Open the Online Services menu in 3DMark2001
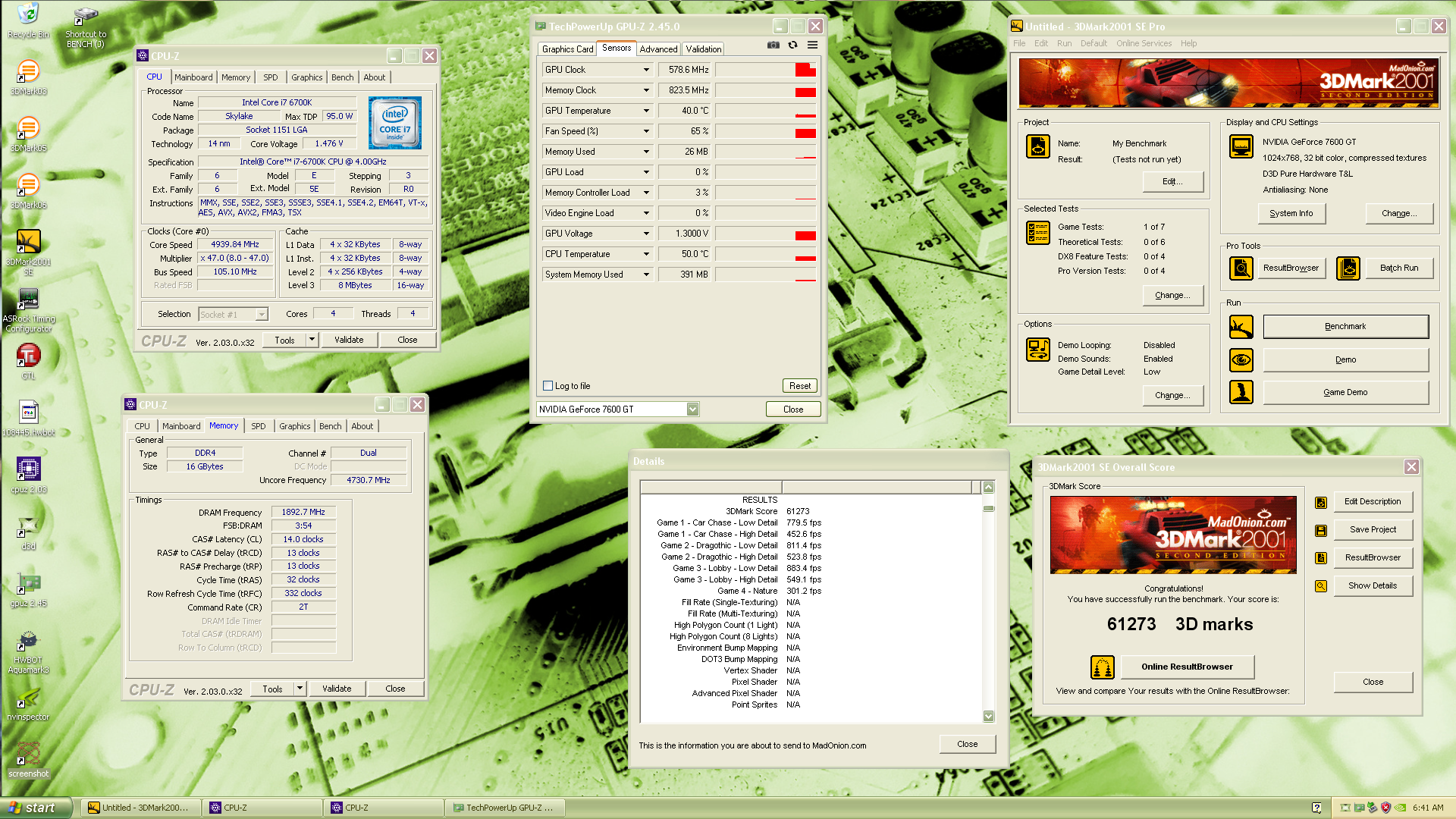The image size is (1456, 819). click(1144, 43)
